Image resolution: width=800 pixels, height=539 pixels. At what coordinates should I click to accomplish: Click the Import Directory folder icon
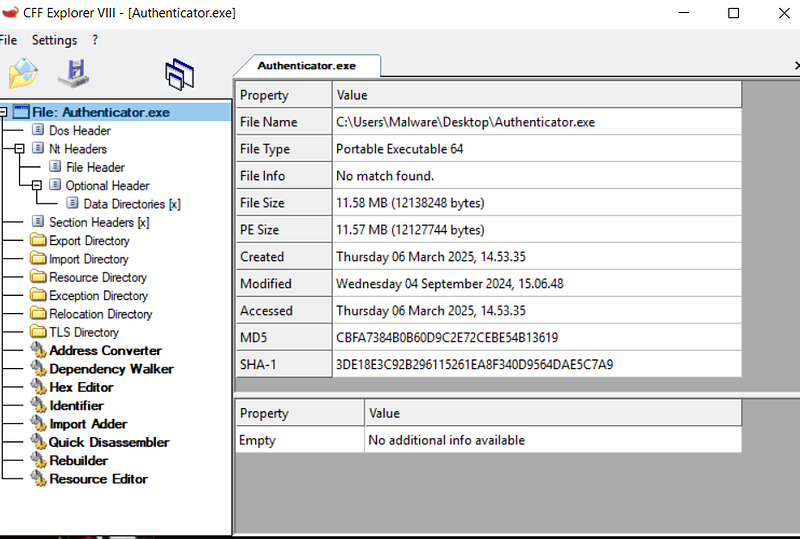click(38, 258)
